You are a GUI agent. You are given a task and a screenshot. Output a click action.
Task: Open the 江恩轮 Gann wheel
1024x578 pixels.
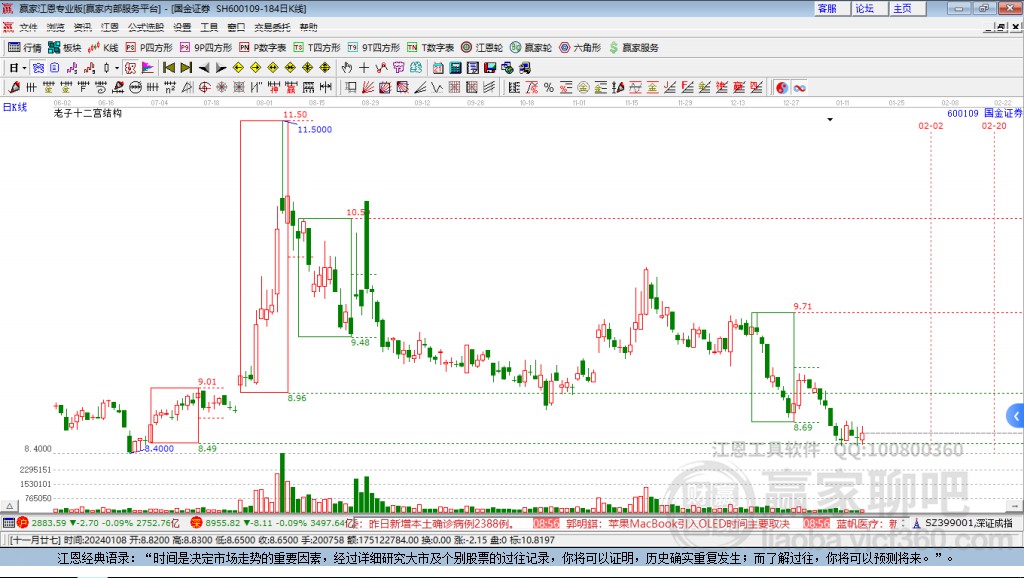point(482,48)
